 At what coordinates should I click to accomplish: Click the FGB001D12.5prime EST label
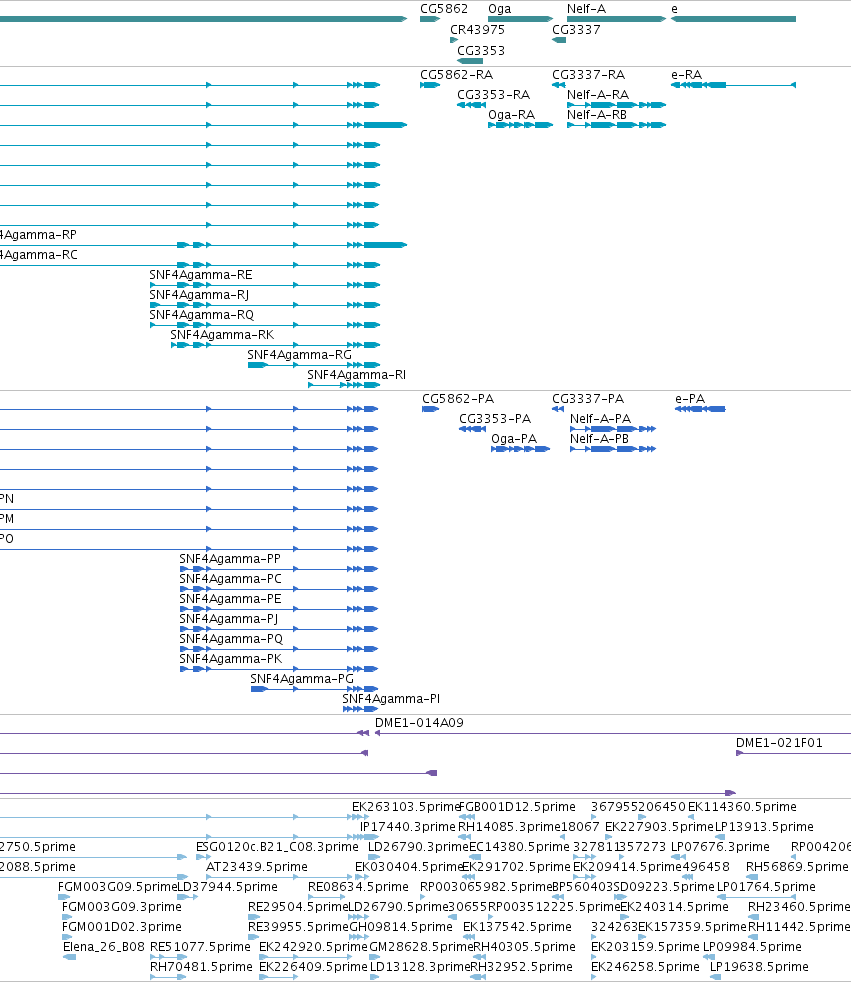pos(517,807)
